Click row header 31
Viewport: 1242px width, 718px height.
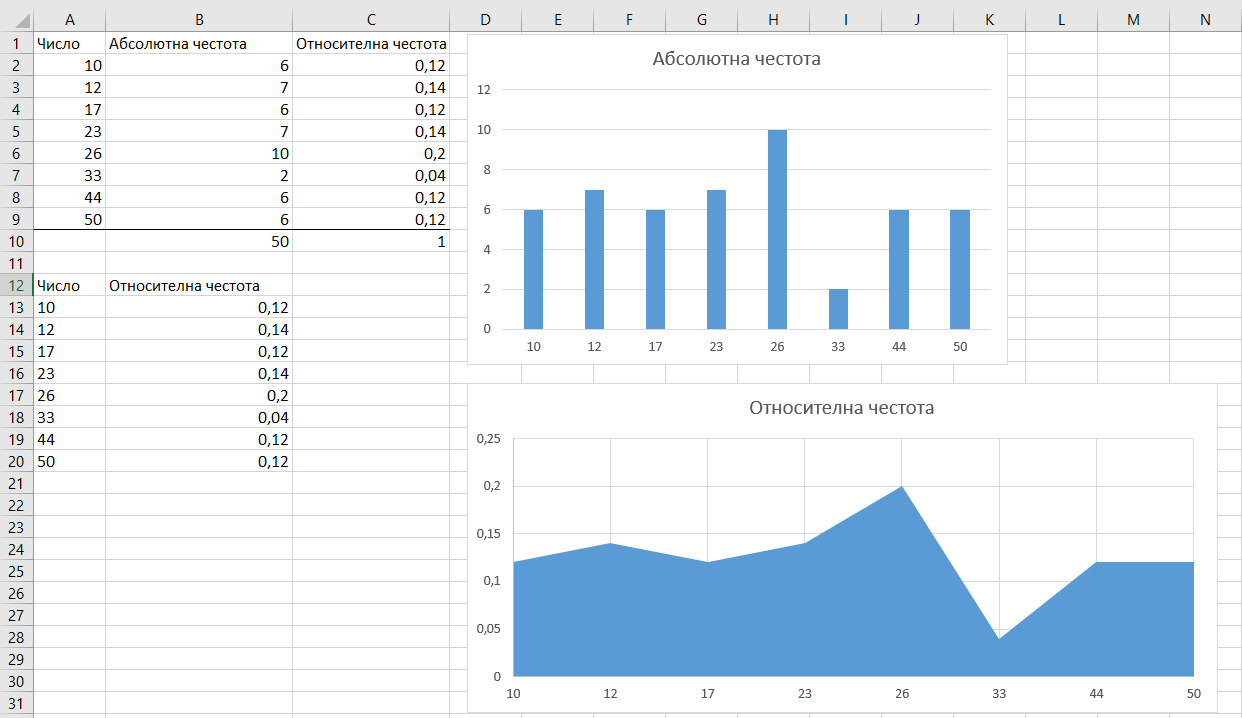(x=16, y=703)
